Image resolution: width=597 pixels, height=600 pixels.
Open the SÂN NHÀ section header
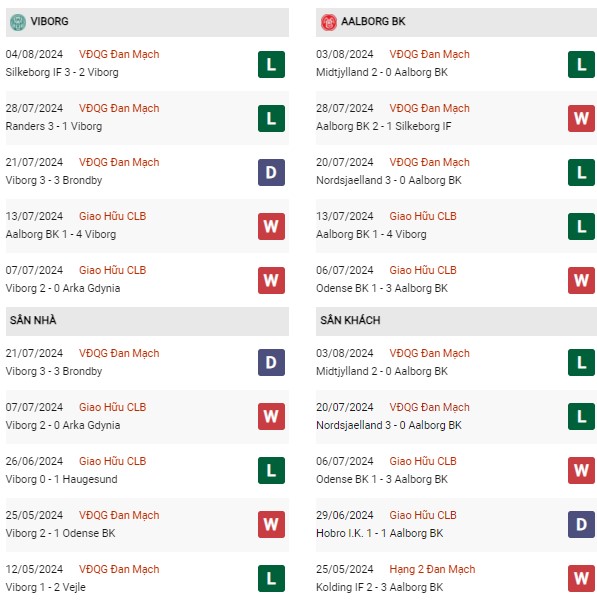[x=147, y=321]
